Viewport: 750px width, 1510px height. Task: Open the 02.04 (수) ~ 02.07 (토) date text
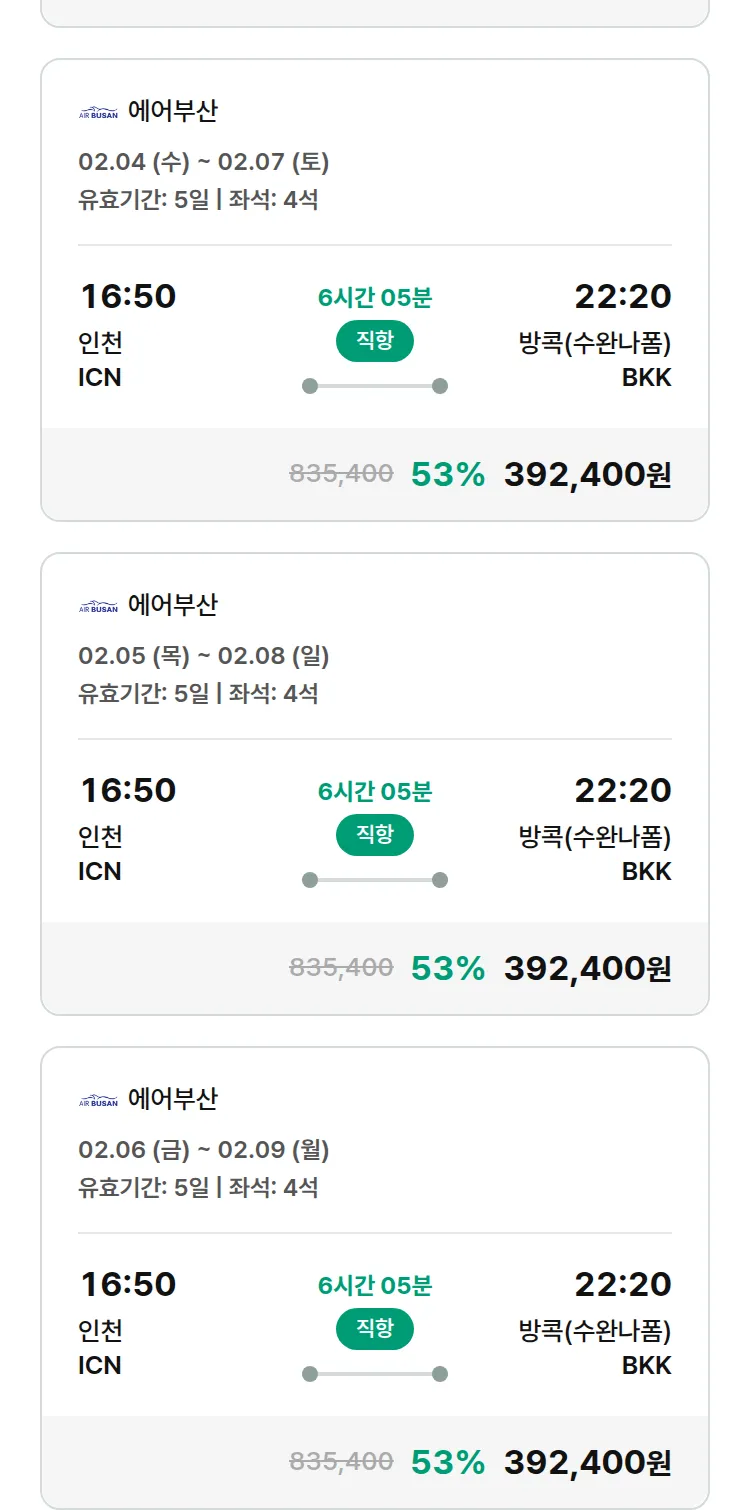[204, 162]
